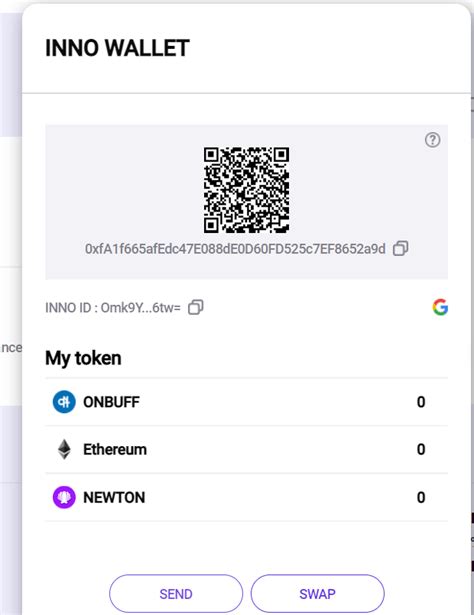Click the INNO WALLET title
This screenshot has height=615, width=474.
pos(117,48)
